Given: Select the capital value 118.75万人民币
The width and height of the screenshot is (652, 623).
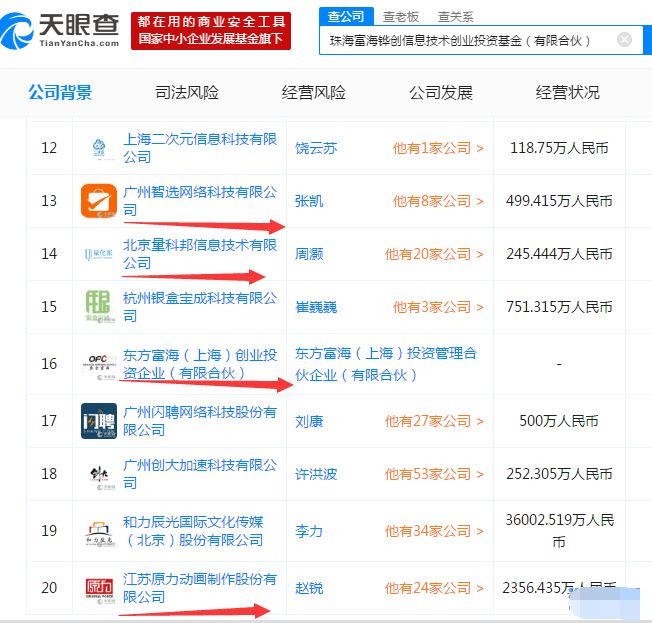Looking at the screenshot, I should (559, 148).
